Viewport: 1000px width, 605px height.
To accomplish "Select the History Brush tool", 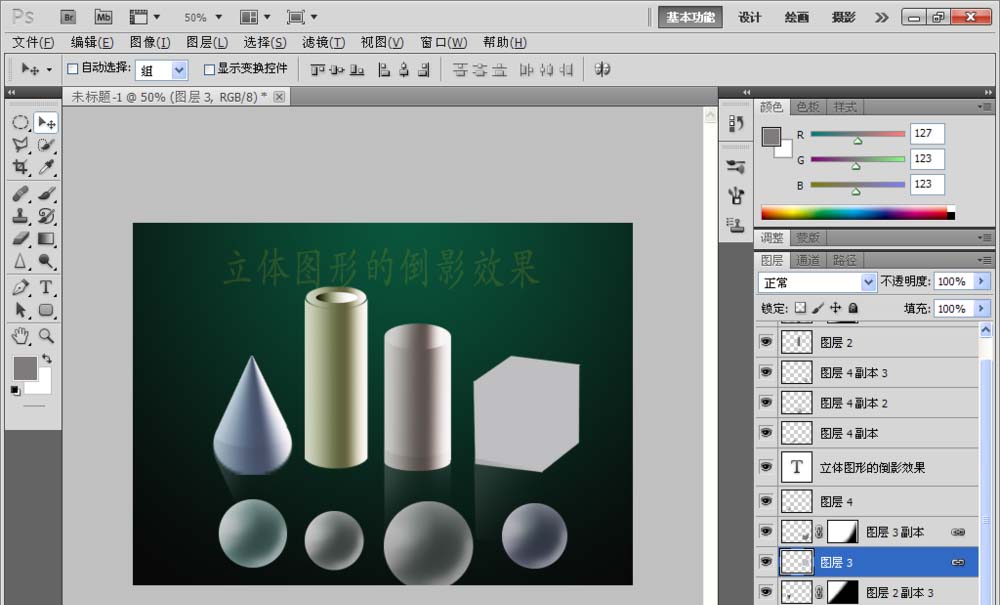I will coord(46,216).
